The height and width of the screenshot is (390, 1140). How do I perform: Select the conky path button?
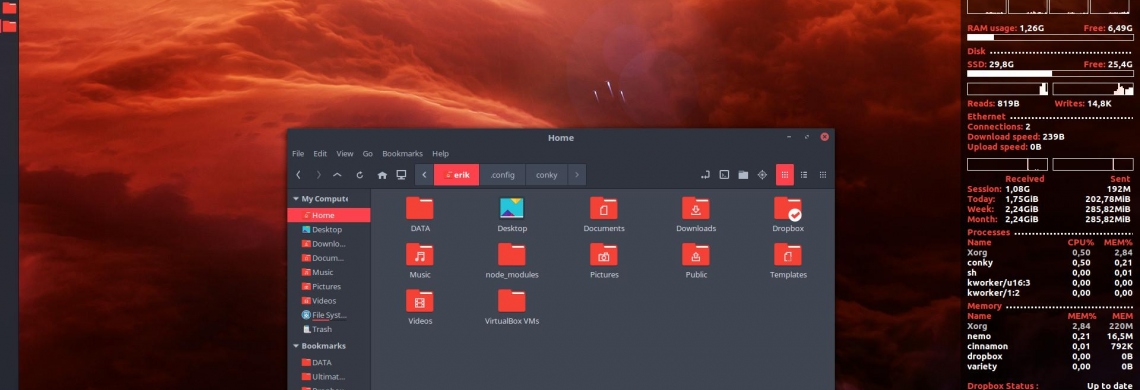tap(547, 175)
